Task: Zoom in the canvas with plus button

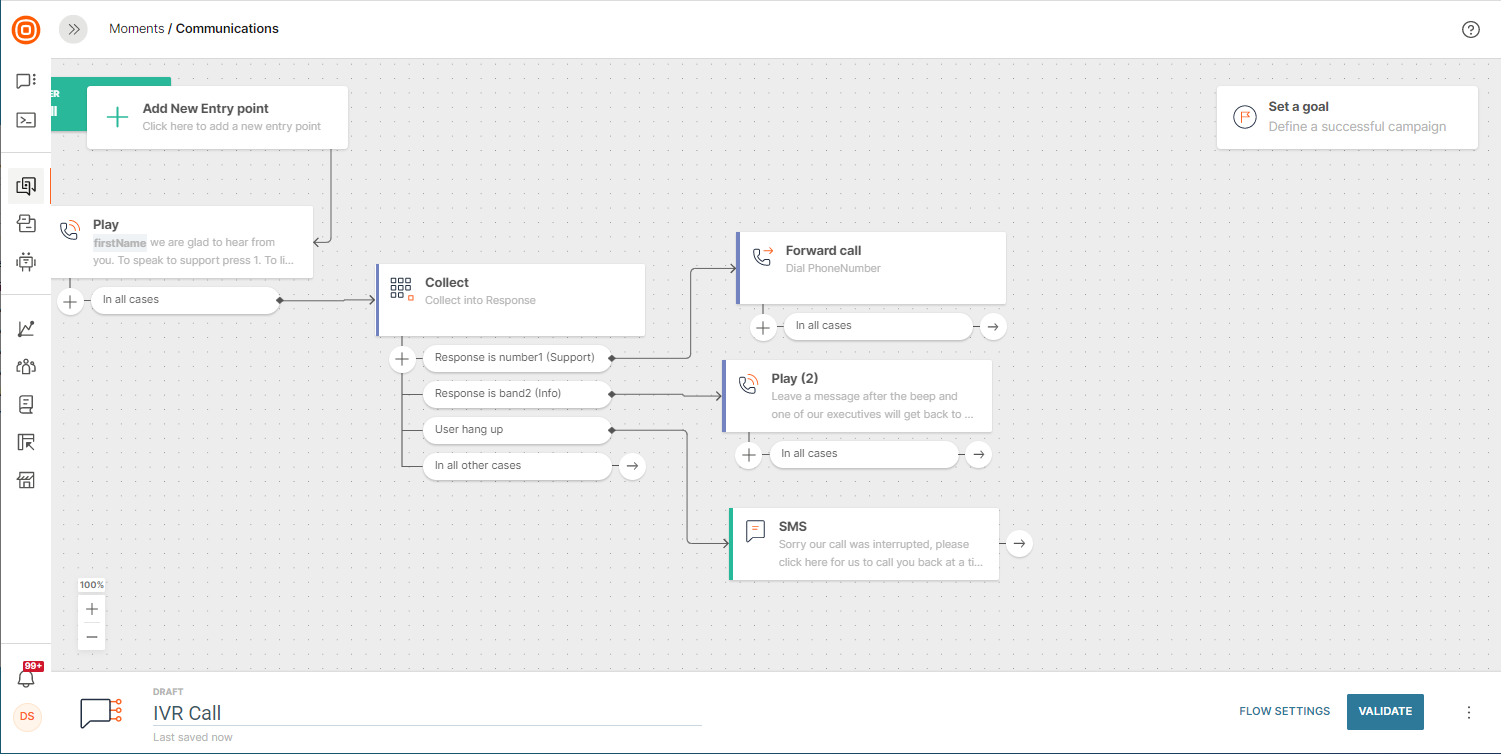Action: (x=92, y=609)
